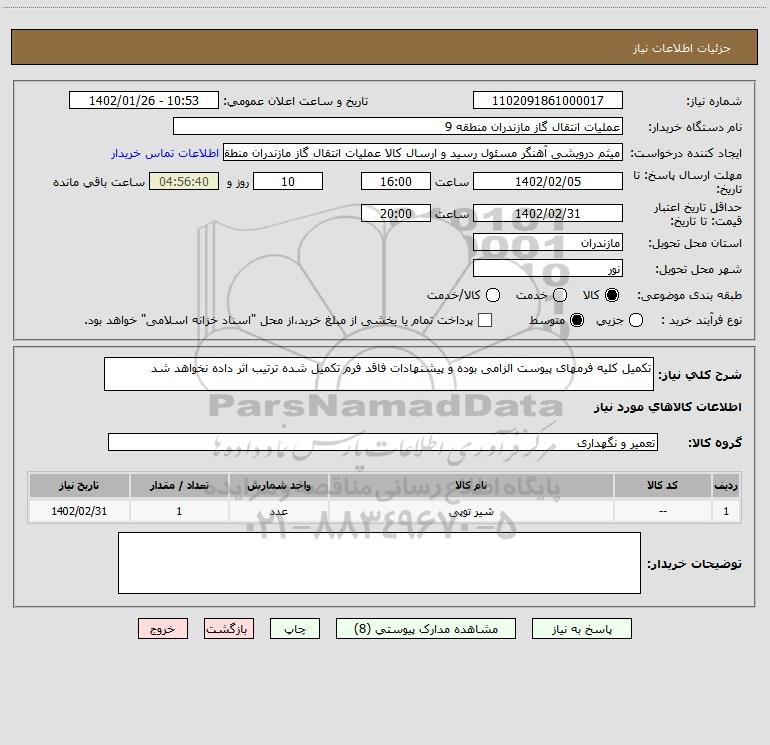
Task: Click the remaining days field 10
Action: (x=288, y=181)
